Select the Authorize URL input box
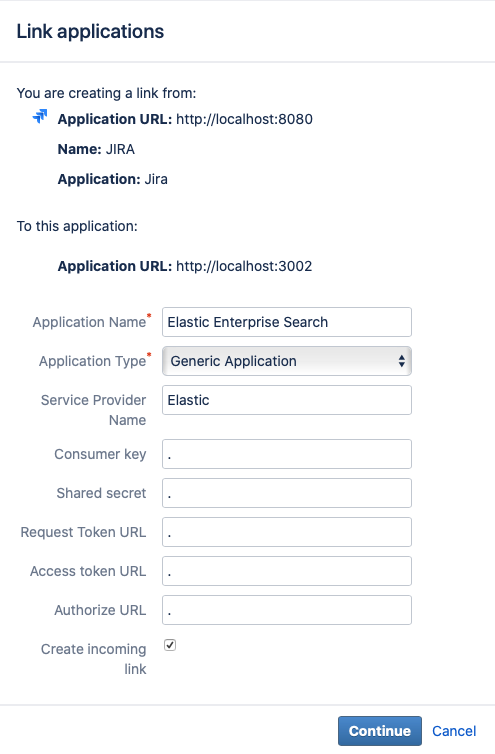Screen dimensions: 495x754 tap(287, 610)
